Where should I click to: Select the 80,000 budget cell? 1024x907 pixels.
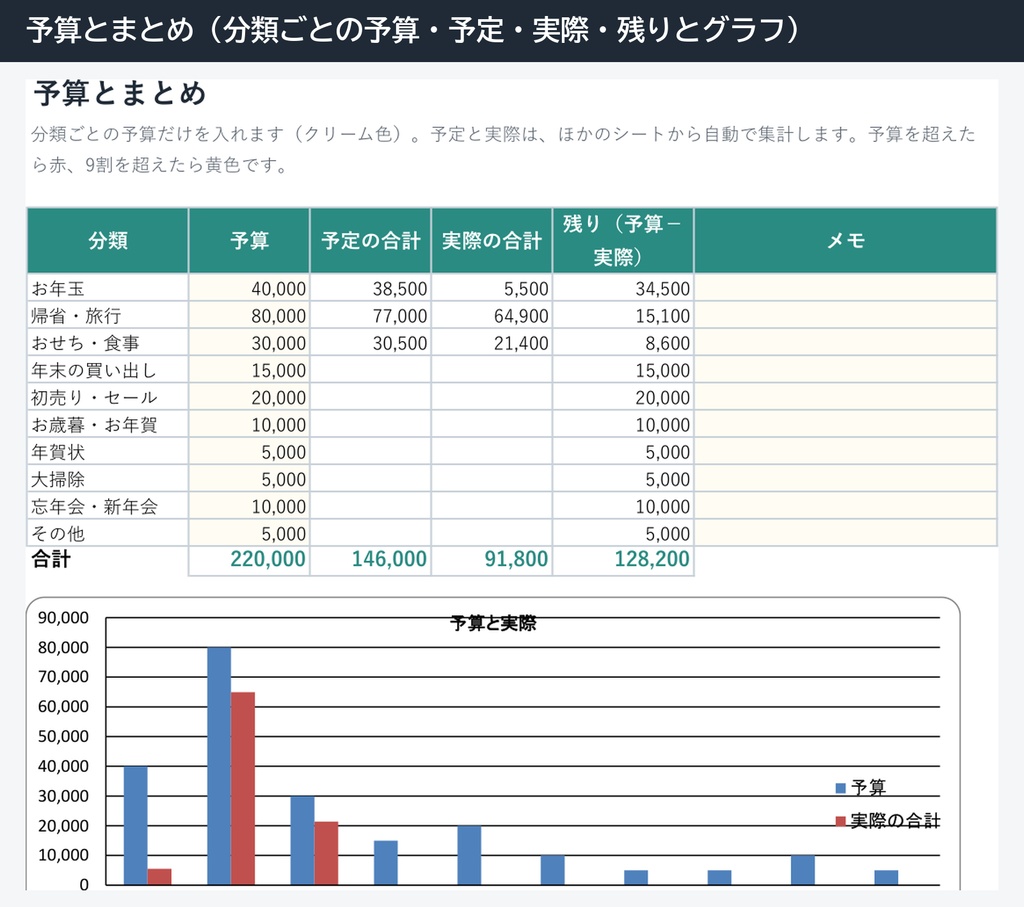(249, 315)
